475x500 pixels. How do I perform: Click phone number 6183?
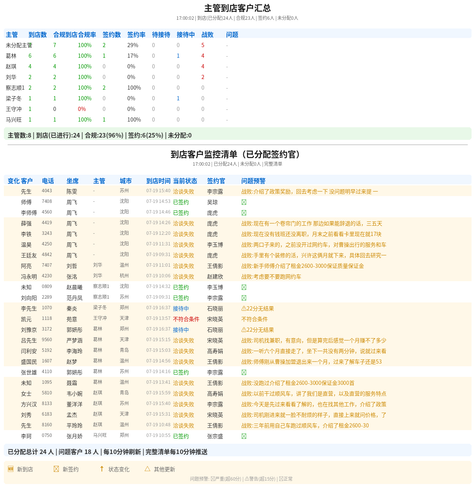(x=47, y=414)
